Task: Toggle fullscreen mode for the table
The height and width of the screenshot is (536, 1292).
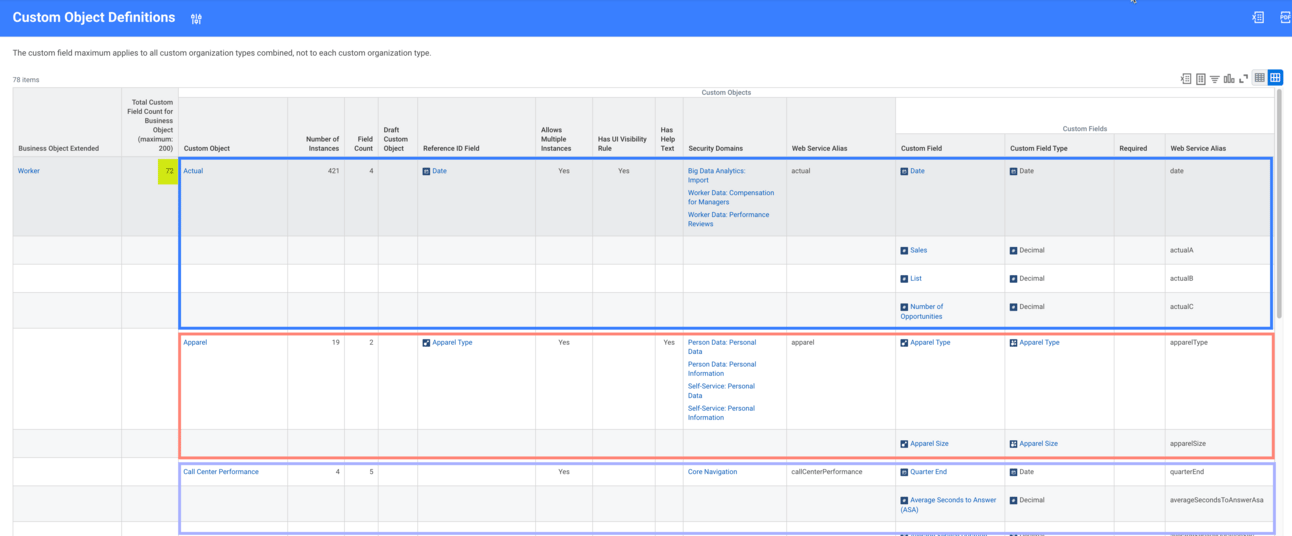Action: click(x=1243, y=79)
